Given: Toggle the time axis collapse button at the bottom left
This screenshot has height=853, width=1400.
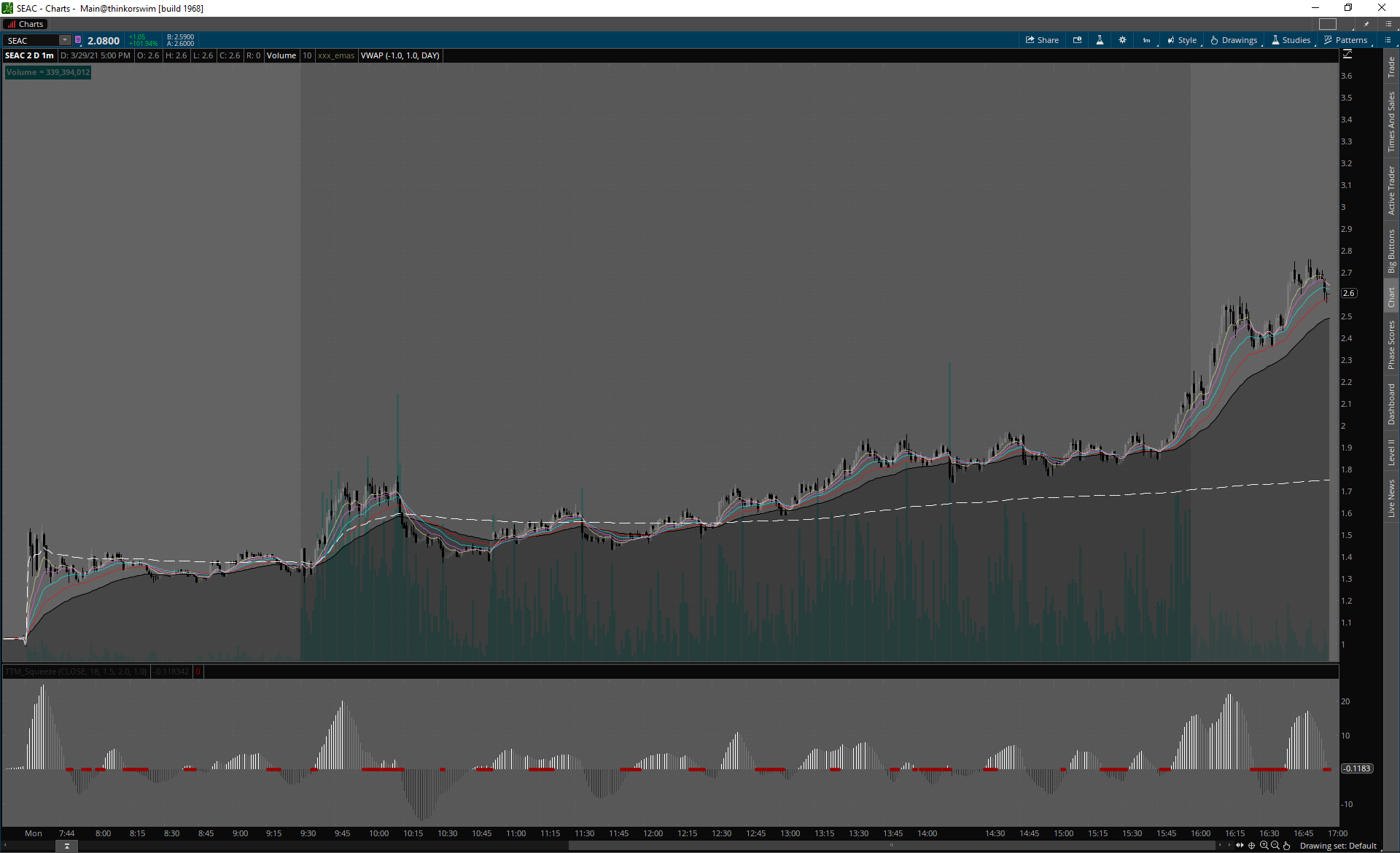Looking at the screenshot, I should pos(66,846).
